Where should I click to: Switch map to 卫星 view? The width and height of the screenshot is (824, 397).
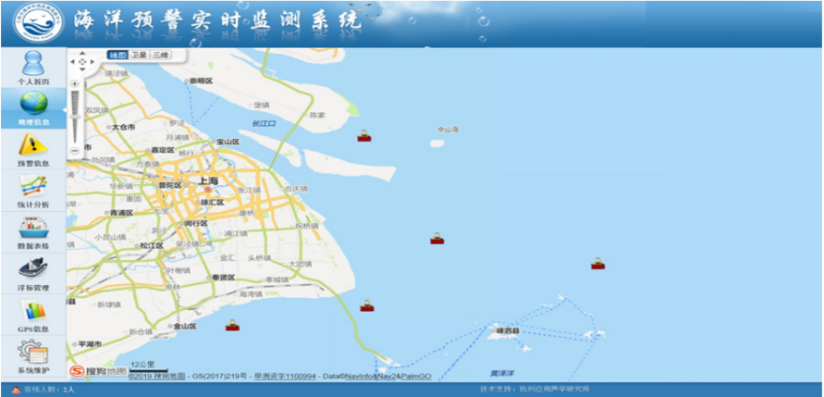pos(139,55)
